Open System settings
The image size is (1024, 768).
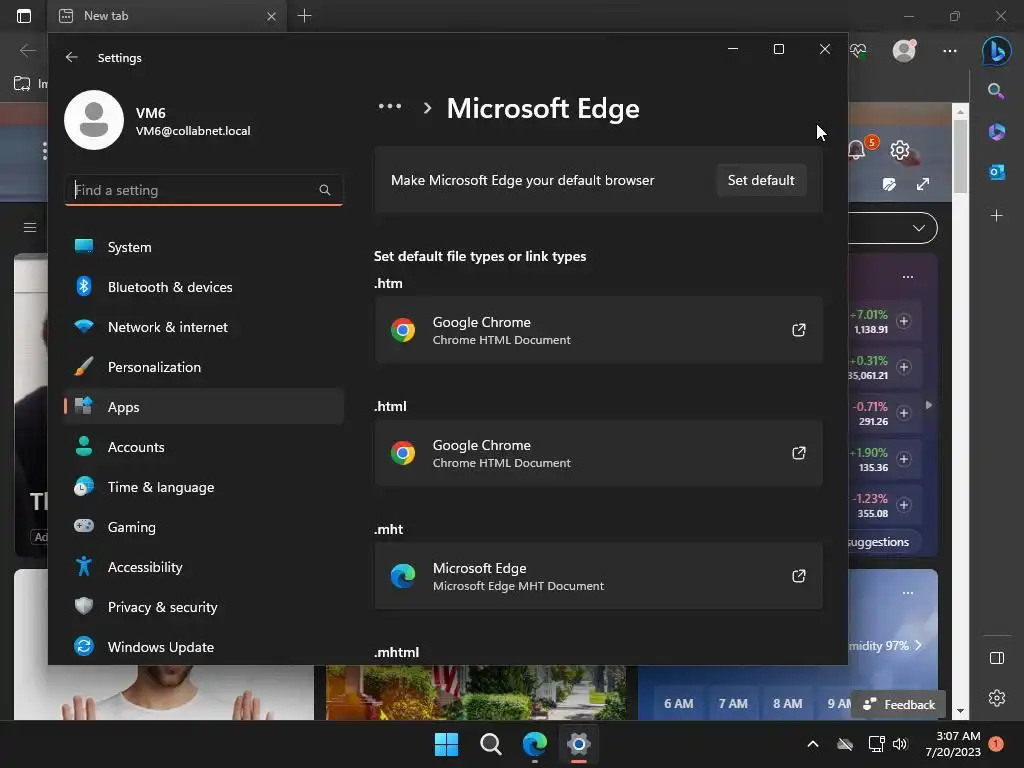(204, 247)
